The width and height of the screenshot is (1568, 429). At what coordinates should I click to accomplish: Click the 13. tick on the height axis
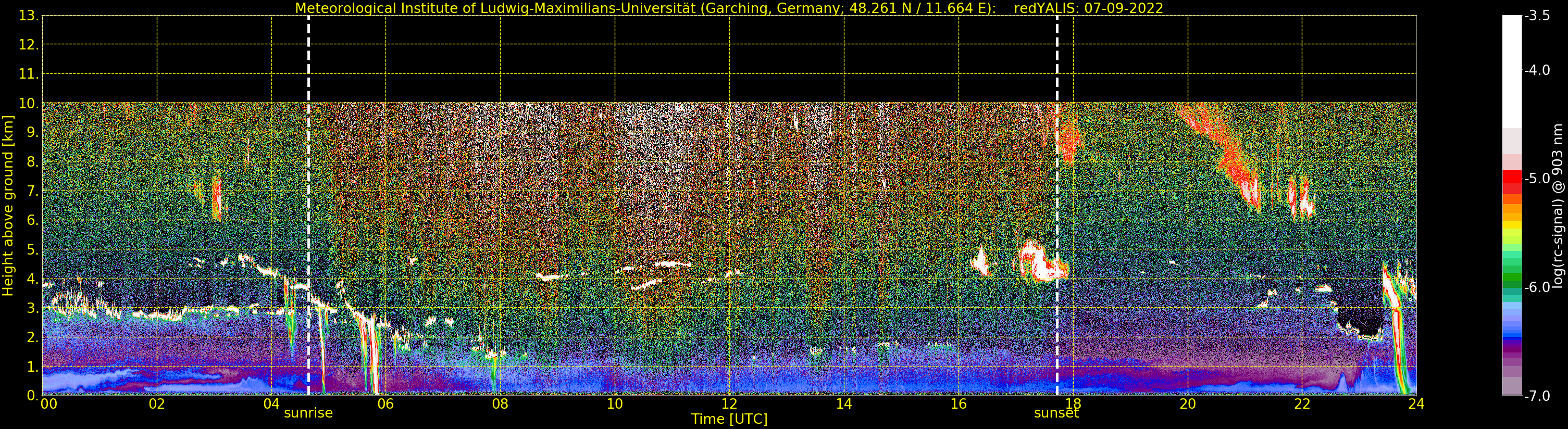pyautogui.click(x=28, y=16)
